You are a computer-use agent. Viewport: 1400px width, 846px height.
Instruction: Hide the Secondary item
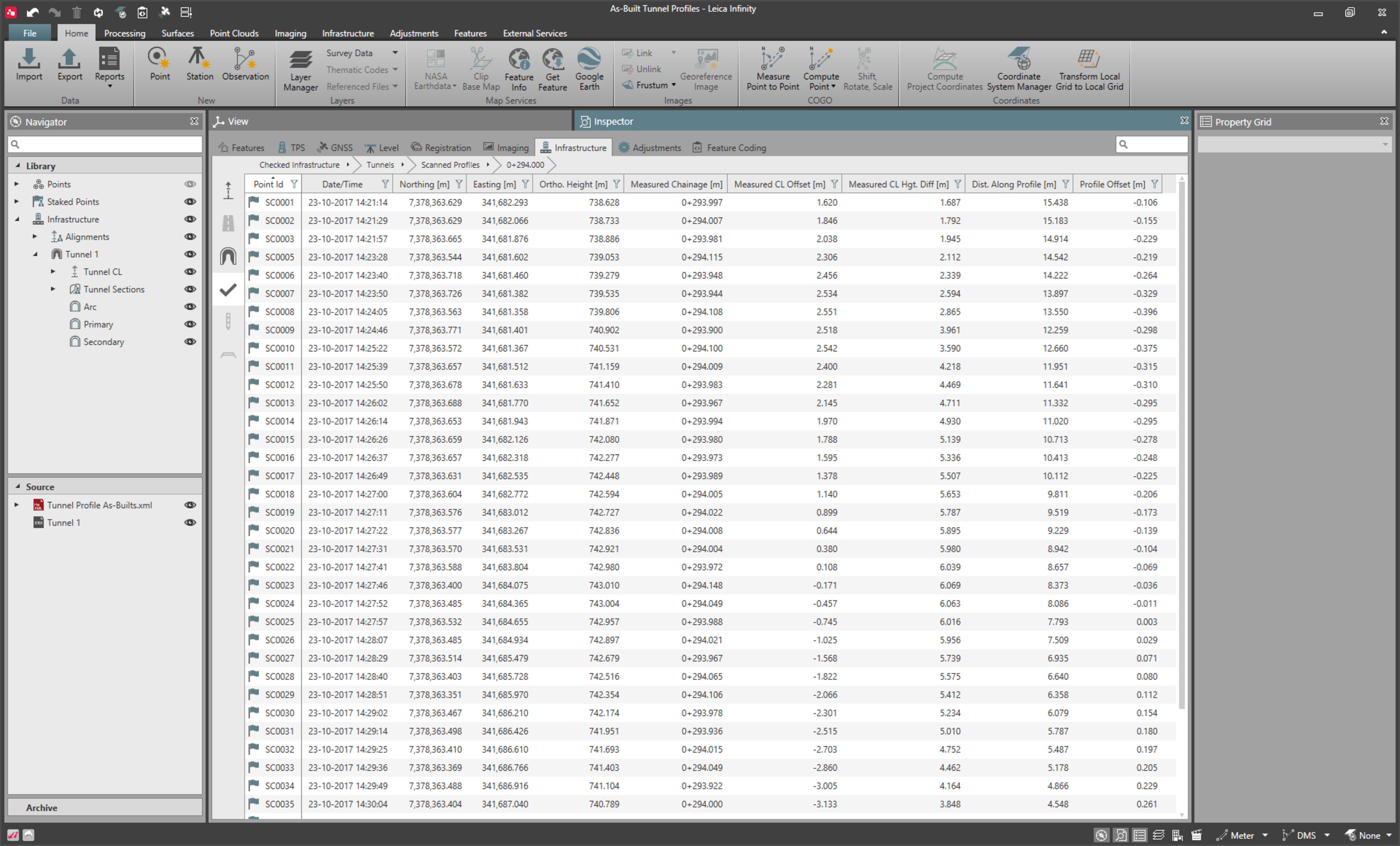coord(190,341)
